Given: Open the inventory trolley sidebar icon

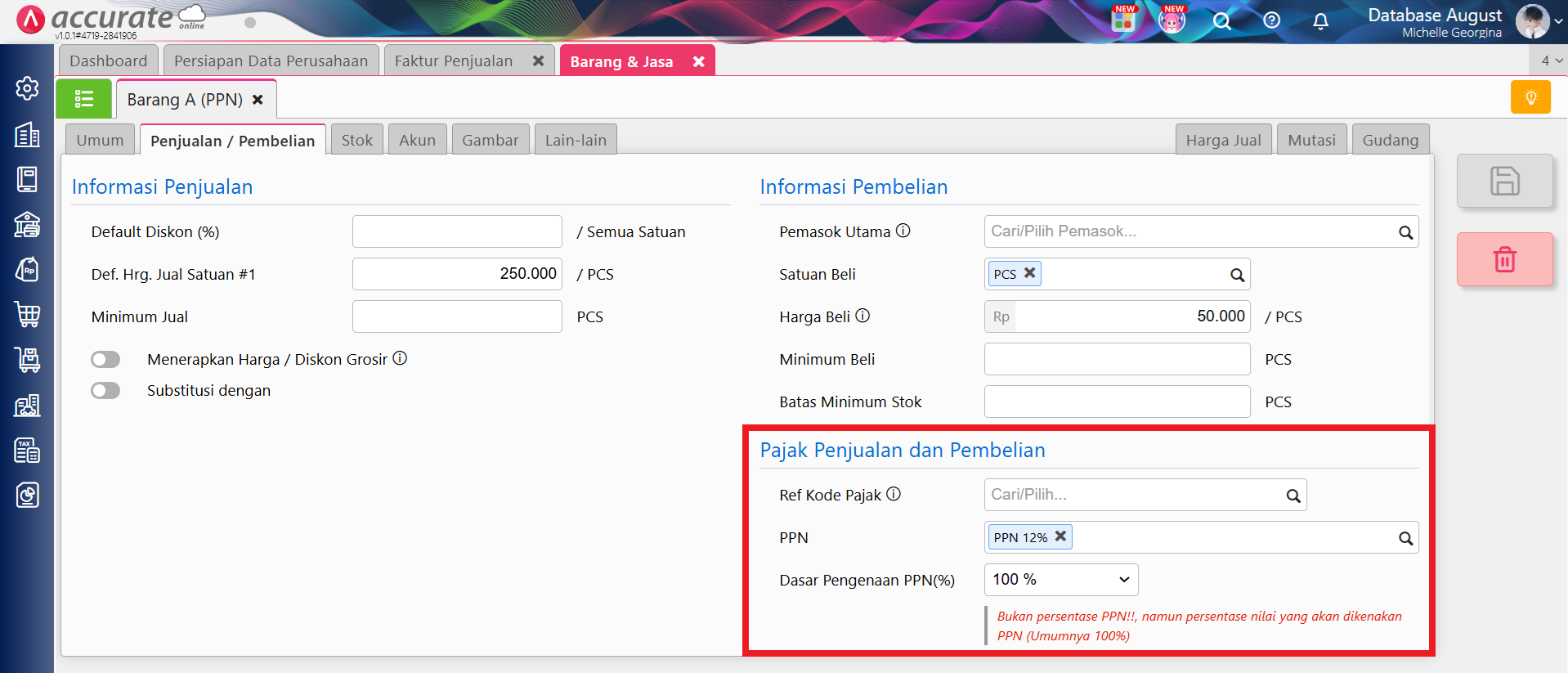Looking at the screenshot, I should point(27,359).
